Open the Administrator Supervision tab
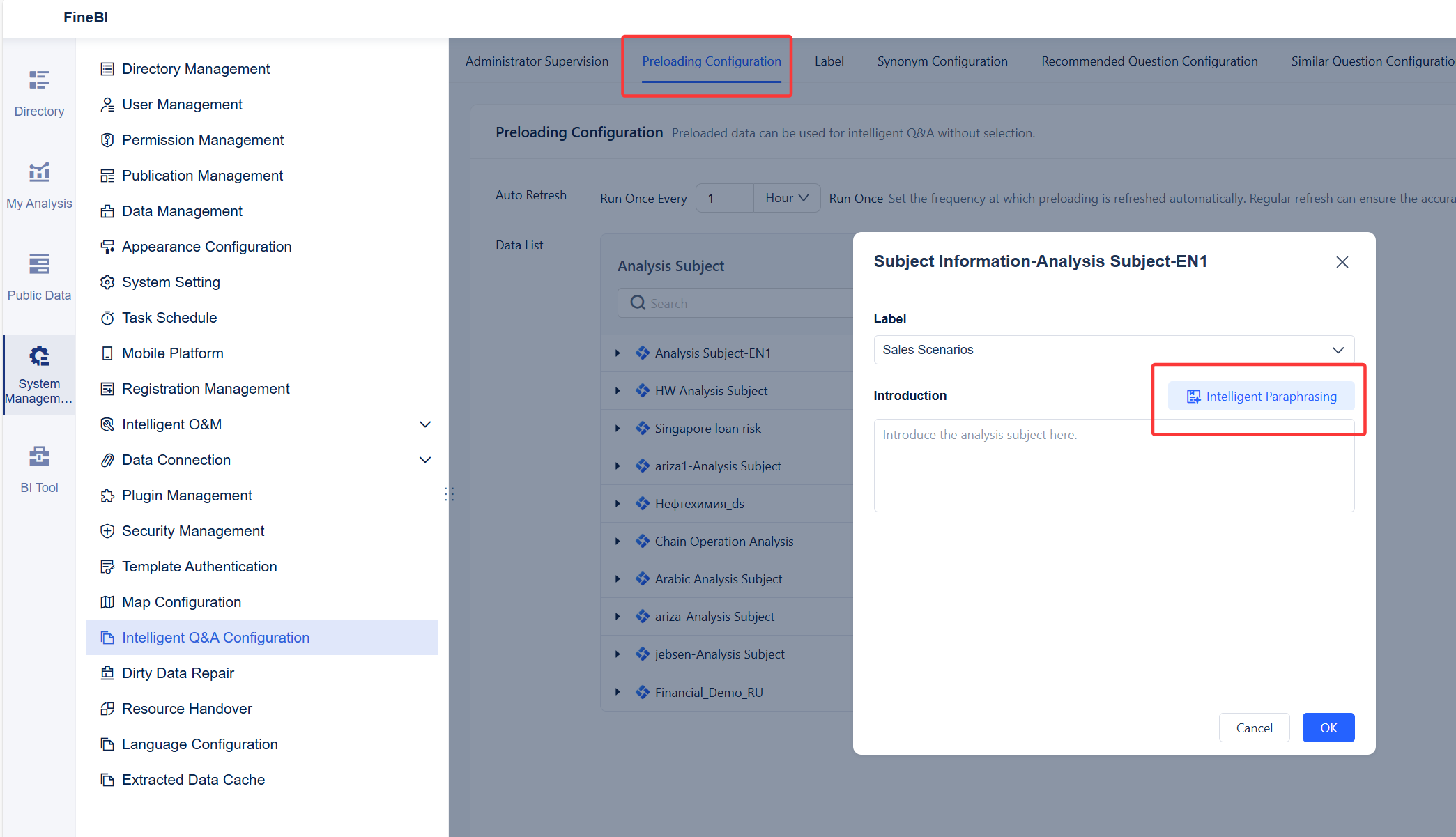The height and width of the screenshot is (837, 1456). click(537, 61)
